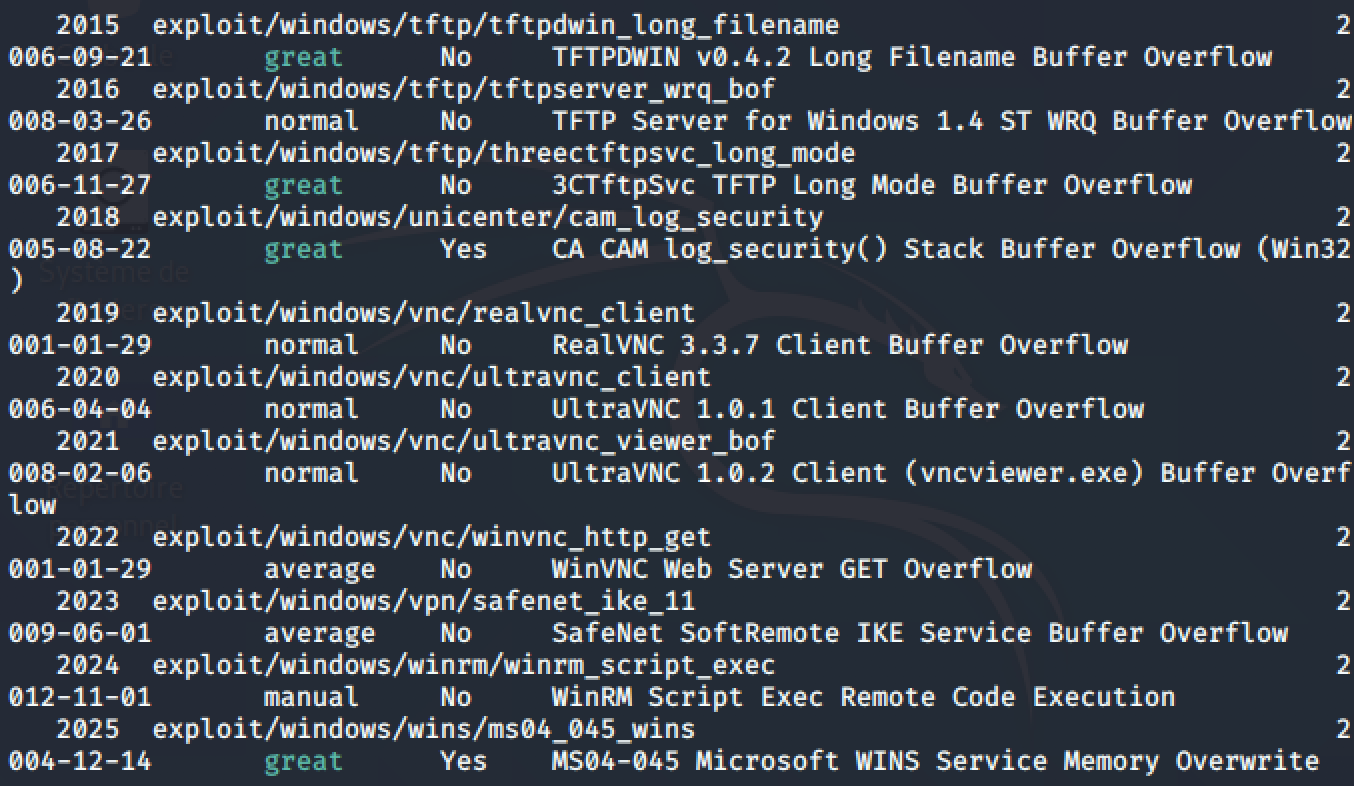Click index number 2022

(x=88, y=537)
